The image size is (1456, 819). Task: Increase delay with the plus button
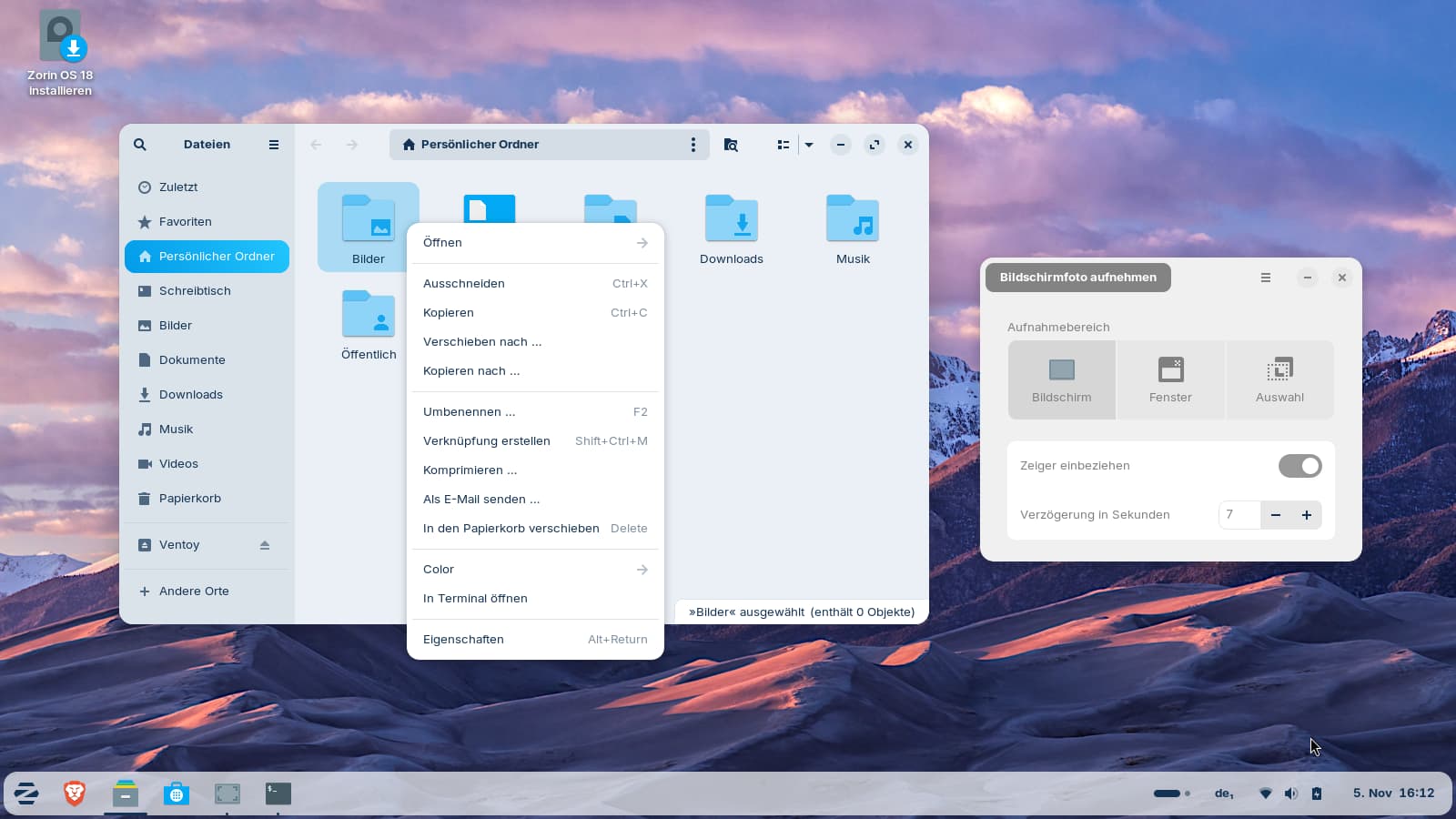pos(1306,515)
